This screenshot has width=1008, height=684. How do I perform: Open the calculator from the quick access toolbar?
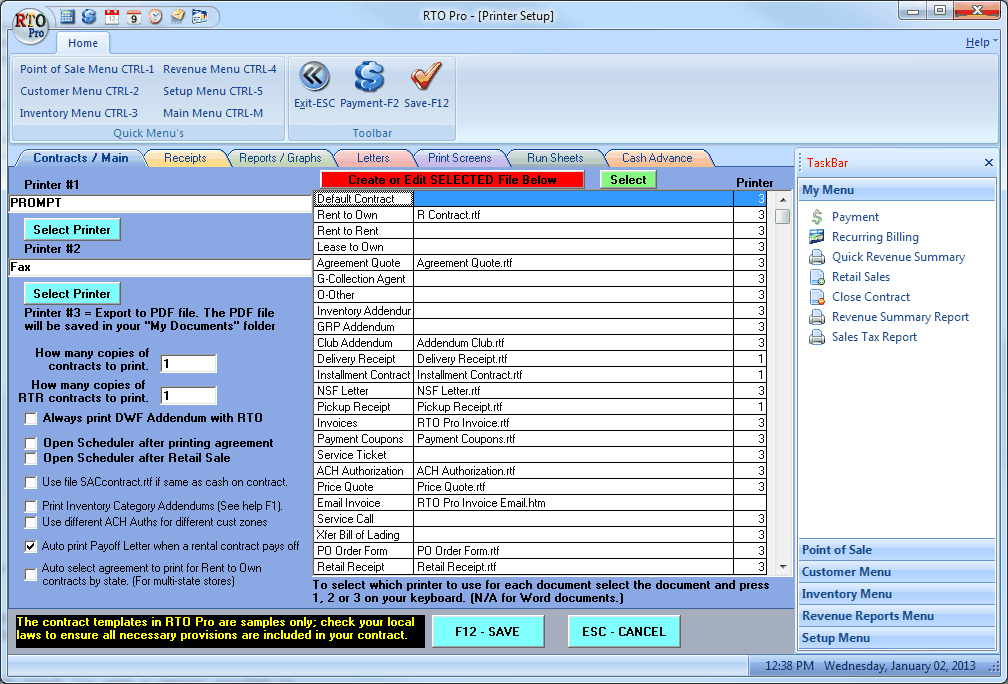67,16
